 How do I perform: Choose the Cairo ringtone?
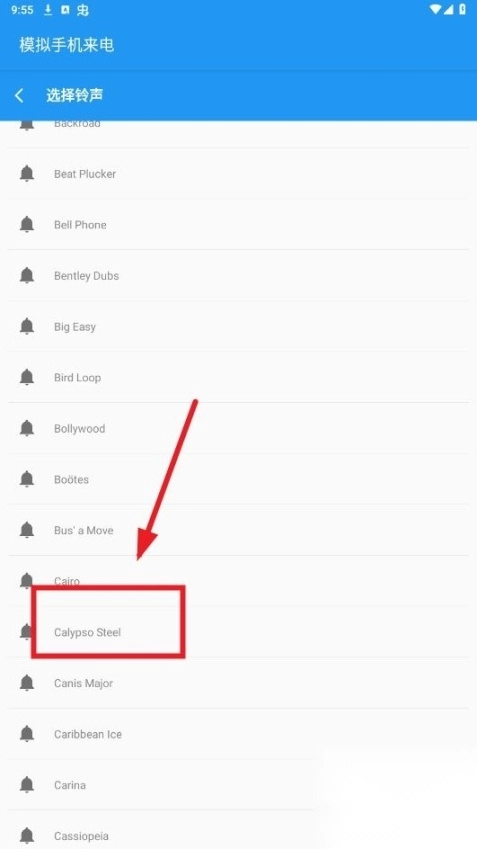pyautogui.click(x=238, y=581)
